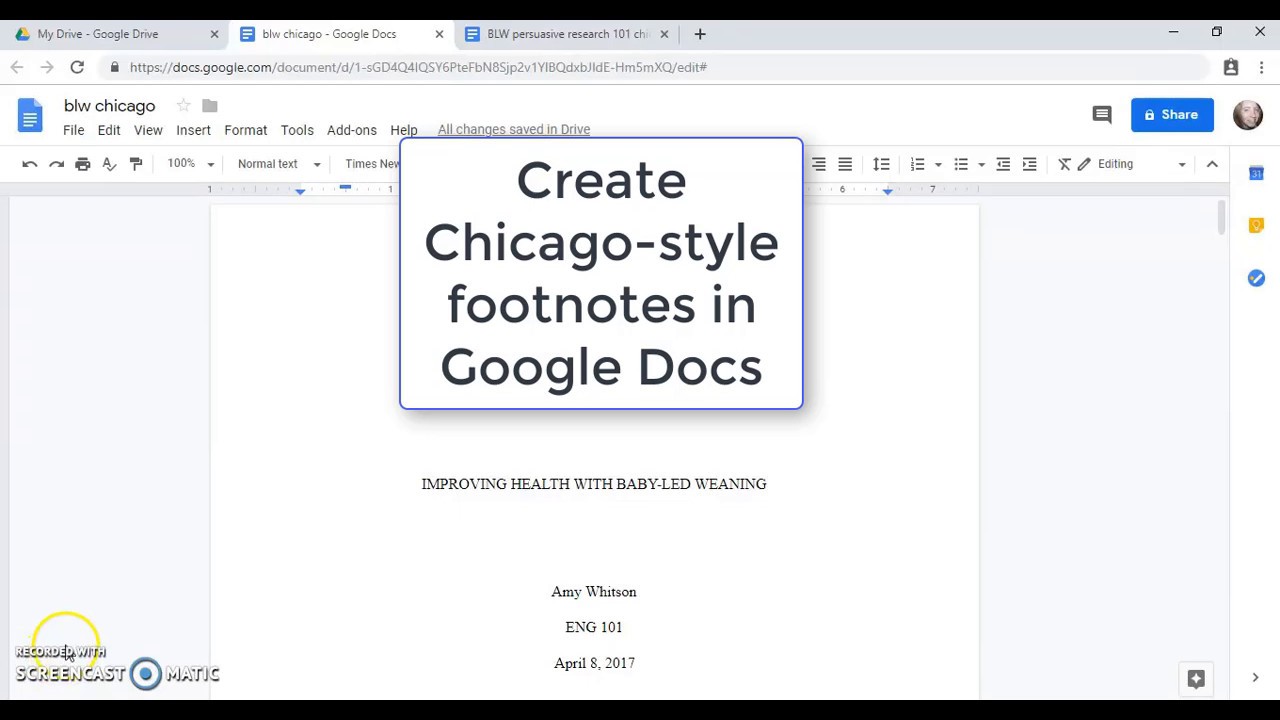Image resolution: width=1280 pixels, height=720 pixels.
Task: Print the document using printer icon
Action: click(83, 164)
